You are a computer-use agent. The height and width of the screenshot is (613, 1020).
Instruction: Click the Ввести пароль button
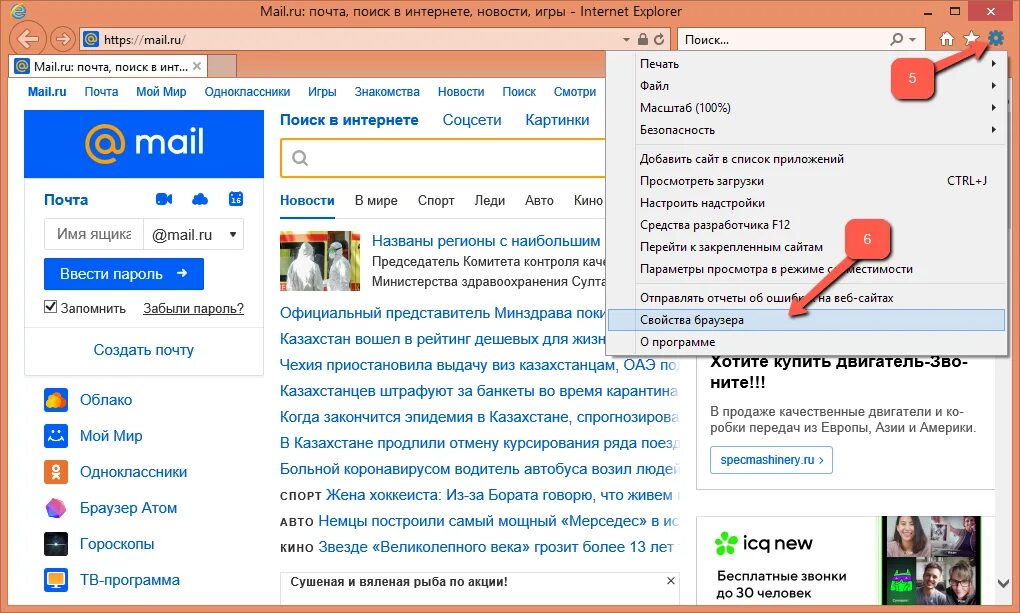coord(124,274)
